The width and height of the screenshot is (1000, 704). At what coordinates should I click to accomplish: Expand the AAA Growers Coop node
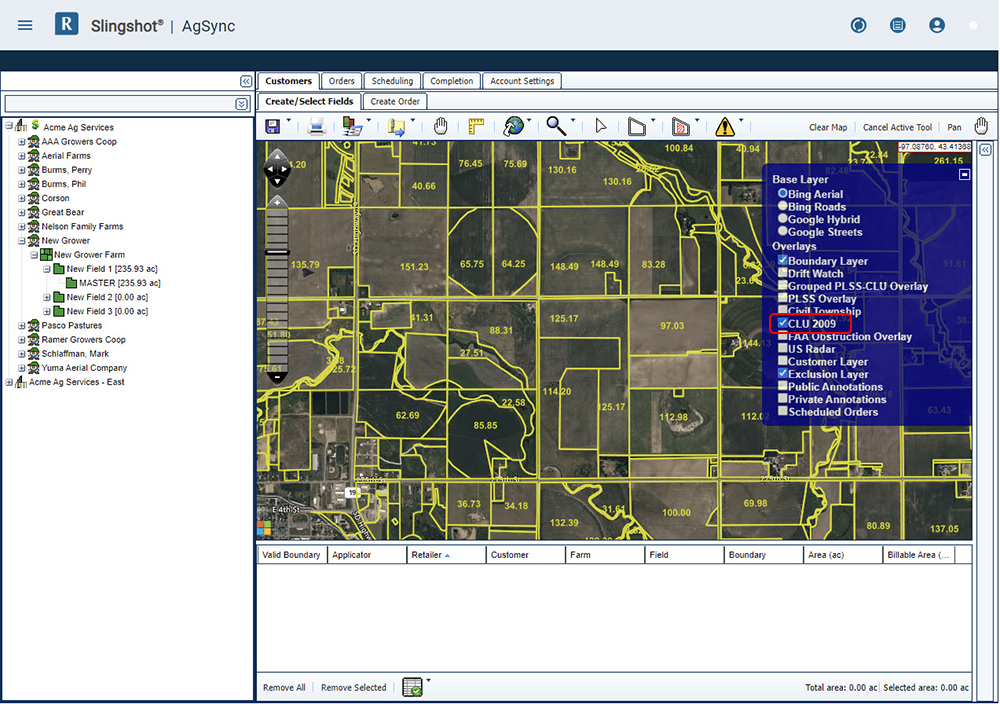point(21,142)
